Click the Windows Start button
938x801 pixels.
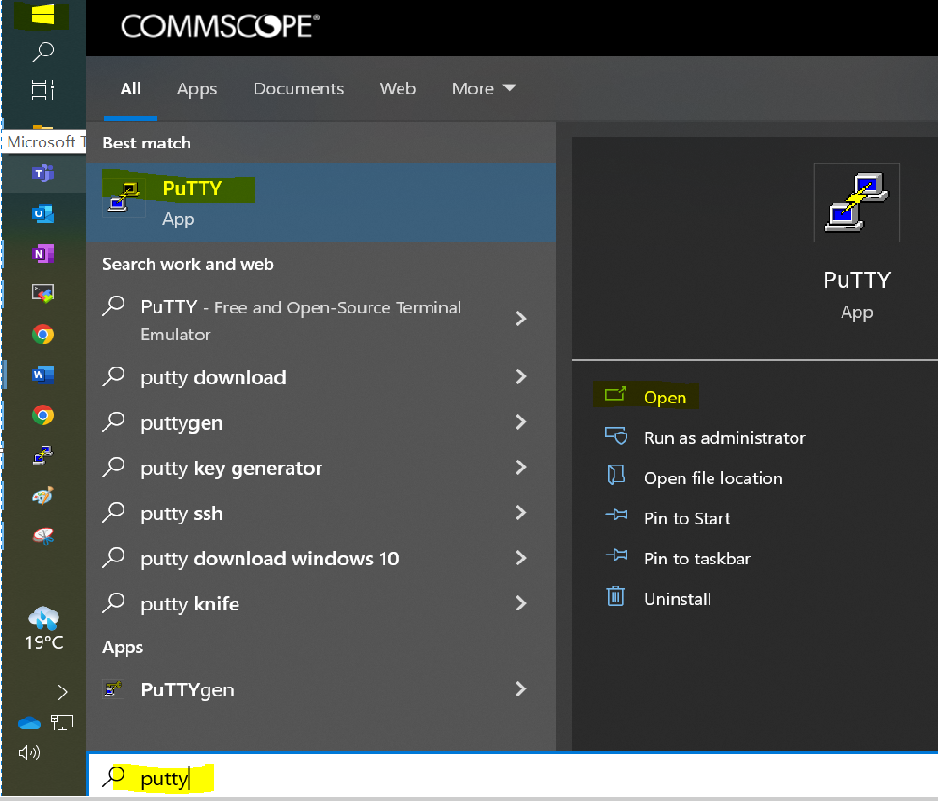42,15
